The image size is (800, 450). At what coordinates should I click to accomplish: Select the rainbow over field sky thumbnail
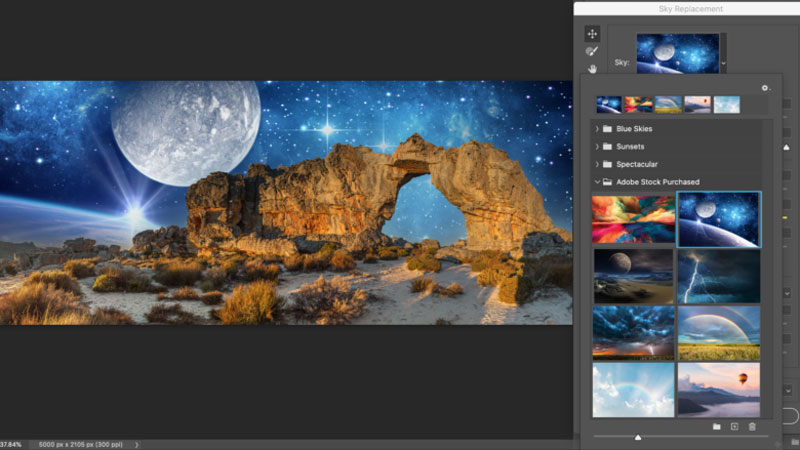718,333
